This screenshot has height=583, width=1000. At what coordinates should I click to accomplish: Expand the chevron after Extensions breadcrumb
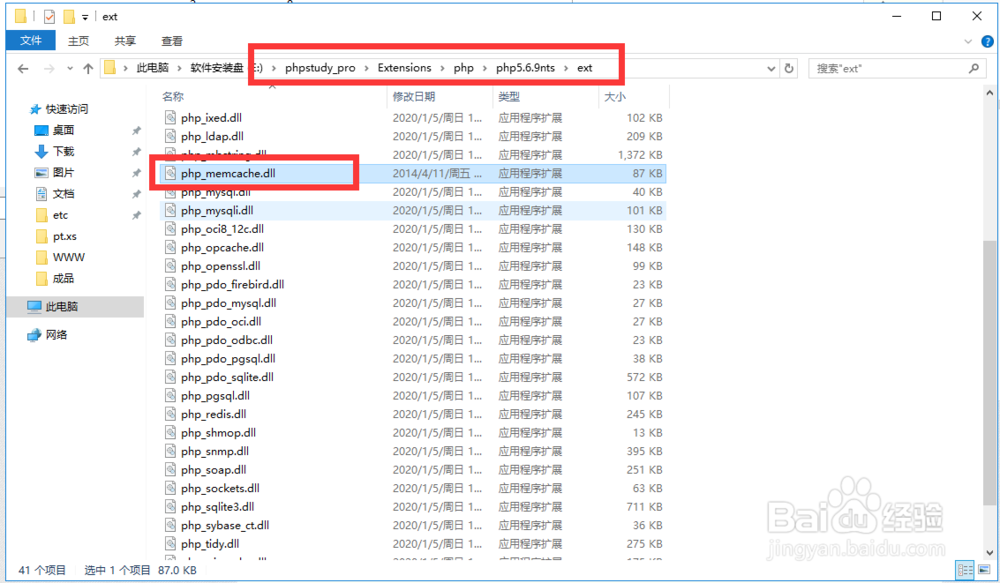443,68
